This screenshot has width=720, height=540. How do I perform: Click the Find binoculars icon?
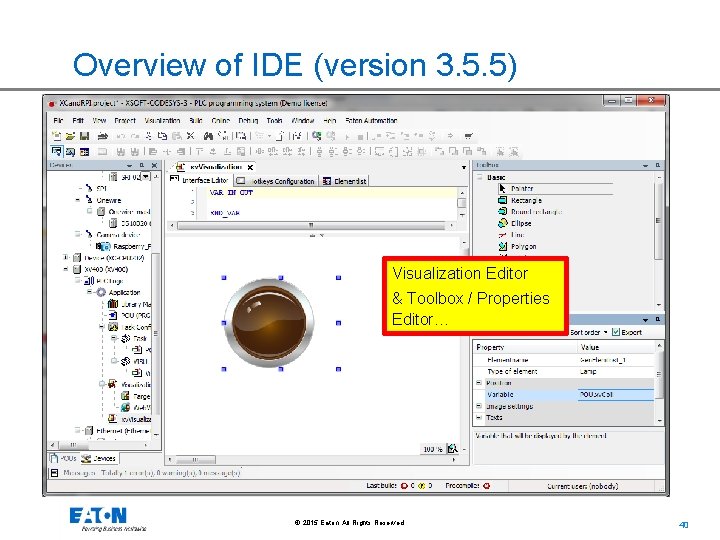[x=208, y=136]
